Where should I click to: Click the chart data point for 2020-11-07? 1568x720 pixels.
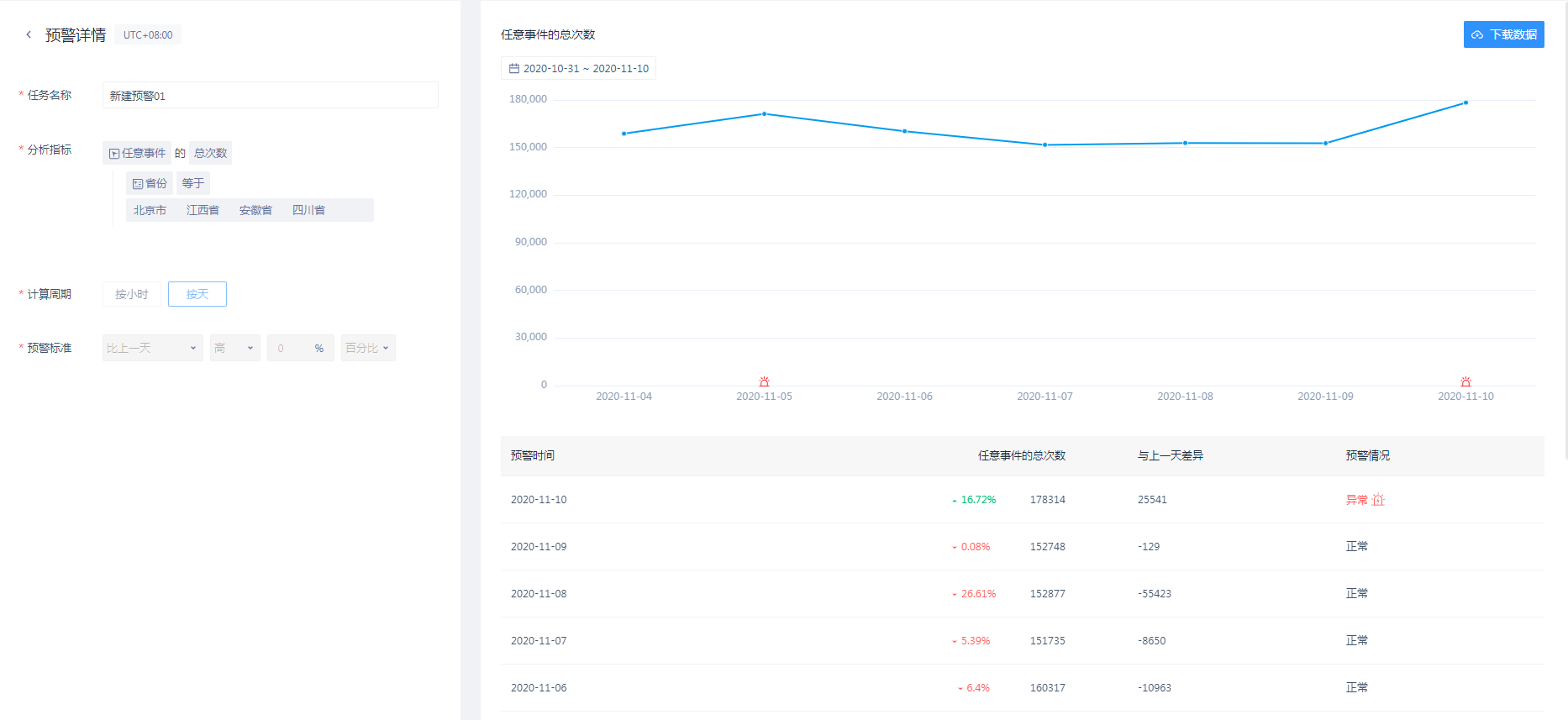[1044, 145]
